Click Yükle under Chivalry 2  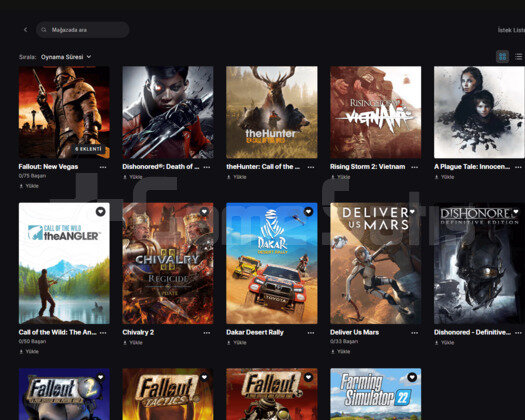click(x=133, y=343)
